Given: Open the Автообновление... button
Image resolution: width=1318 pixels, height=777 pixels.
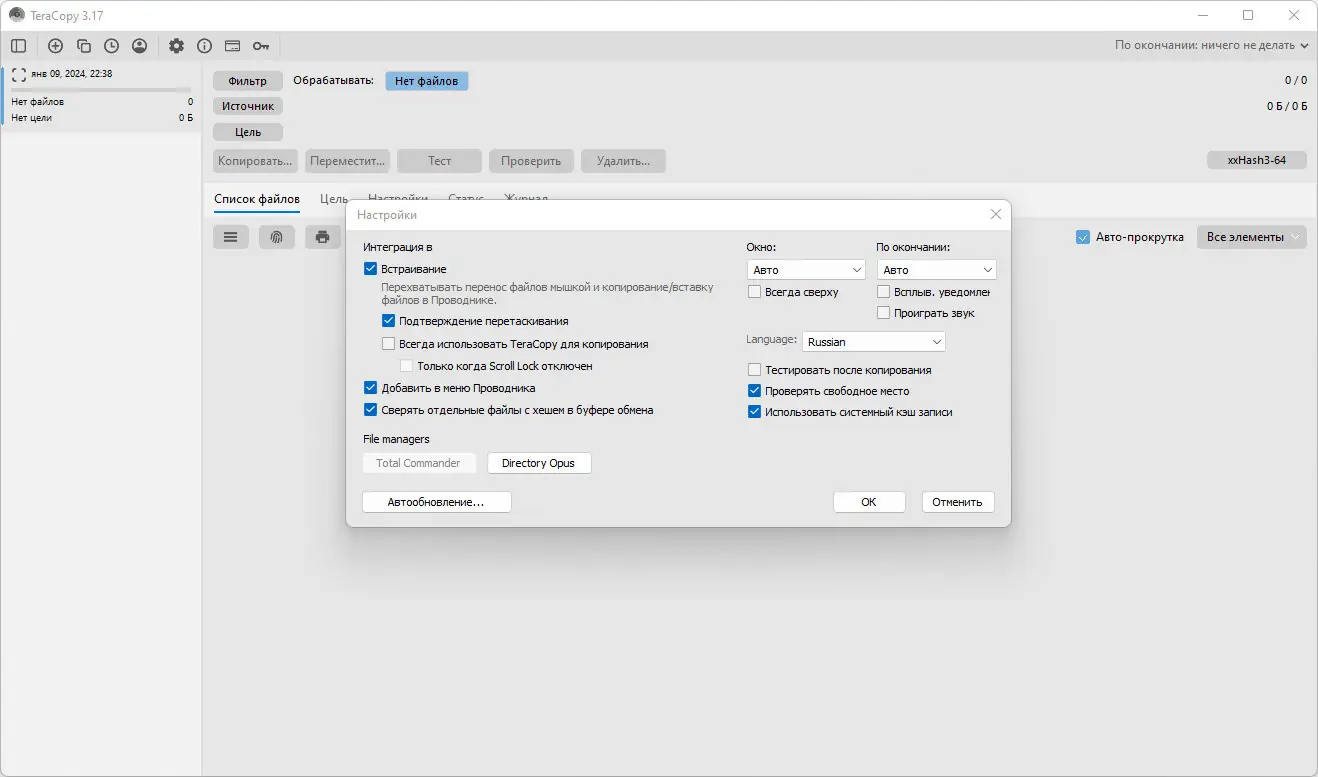Looking at the screenshot, I should coord(436,502).
